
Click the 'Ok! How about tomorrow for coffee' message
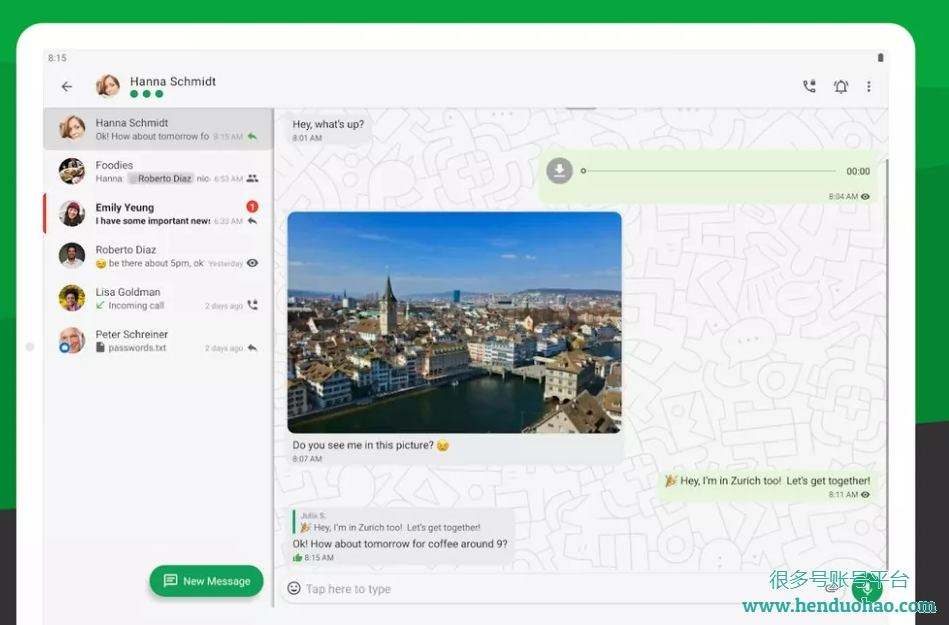point(400,544)
